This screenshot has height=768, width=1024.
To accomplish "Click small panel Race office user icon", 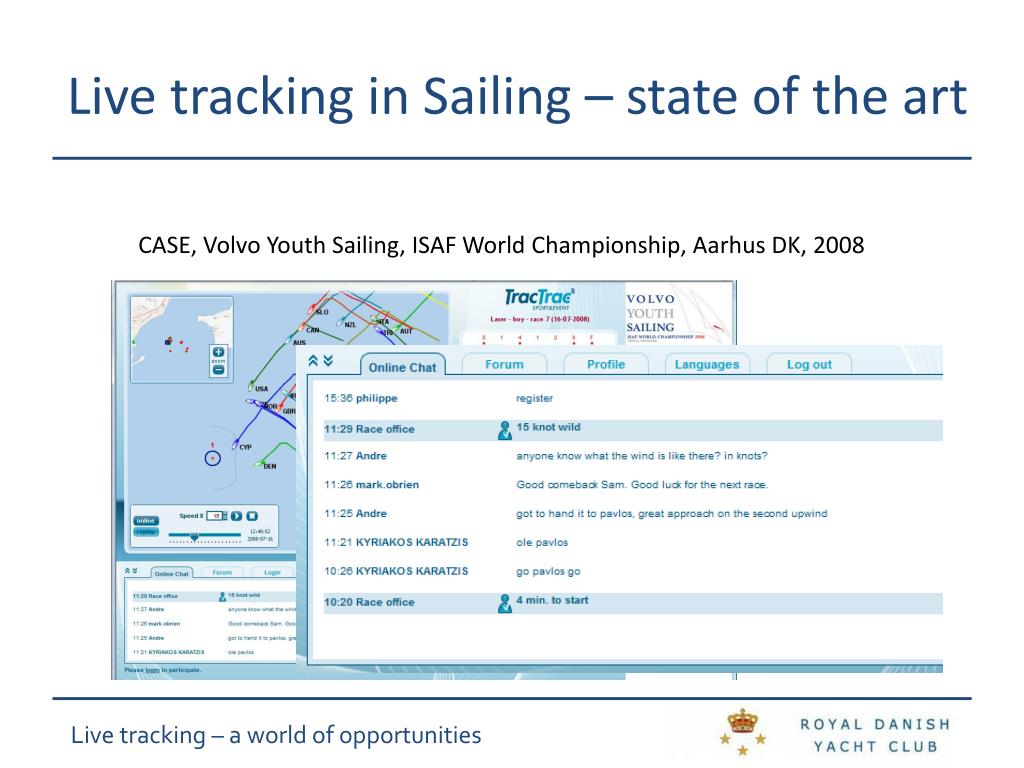I will pos(222,596).
